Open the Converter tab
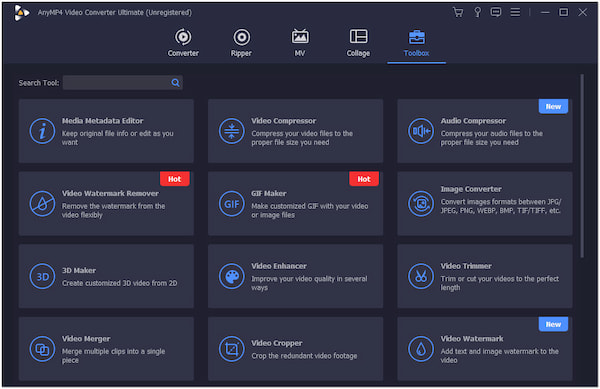This screenshot has height=389, width=600. pyautogui.click(x=183, y=43)
